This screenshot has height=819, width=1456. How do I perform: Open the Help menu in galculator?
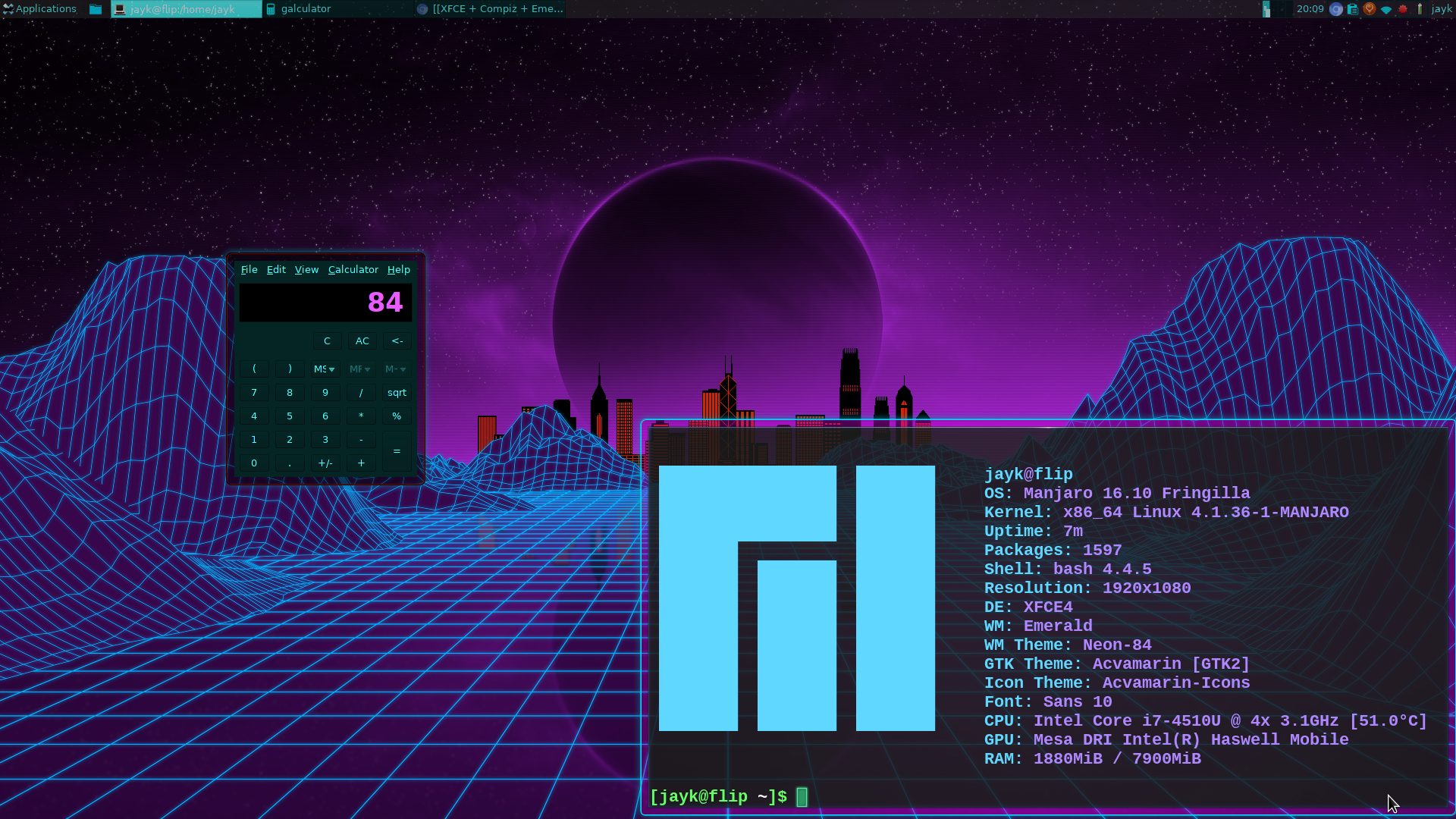(x=399, y=269)
